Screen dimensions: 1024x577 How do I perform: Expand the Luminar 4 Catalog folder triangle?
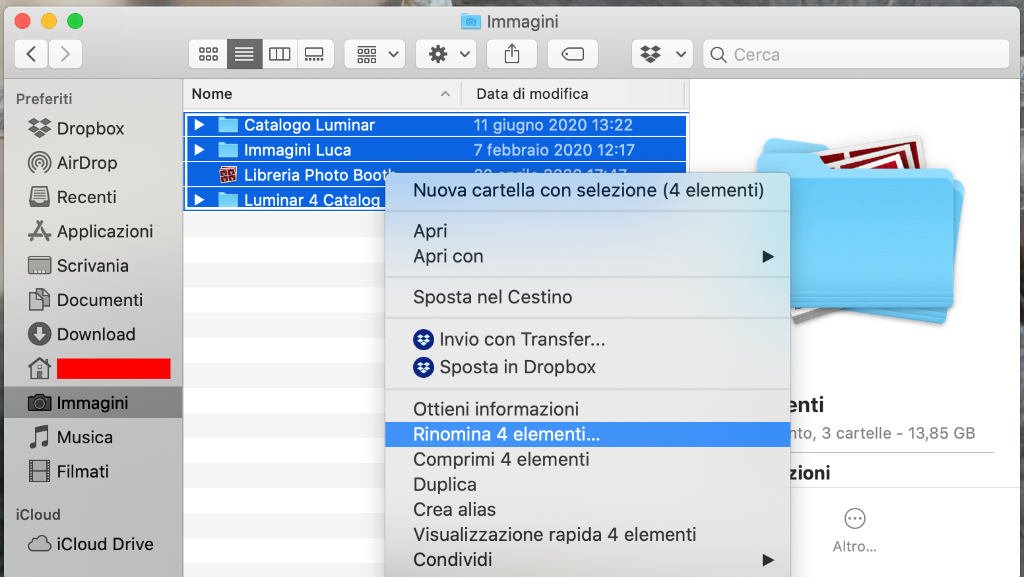200,200
